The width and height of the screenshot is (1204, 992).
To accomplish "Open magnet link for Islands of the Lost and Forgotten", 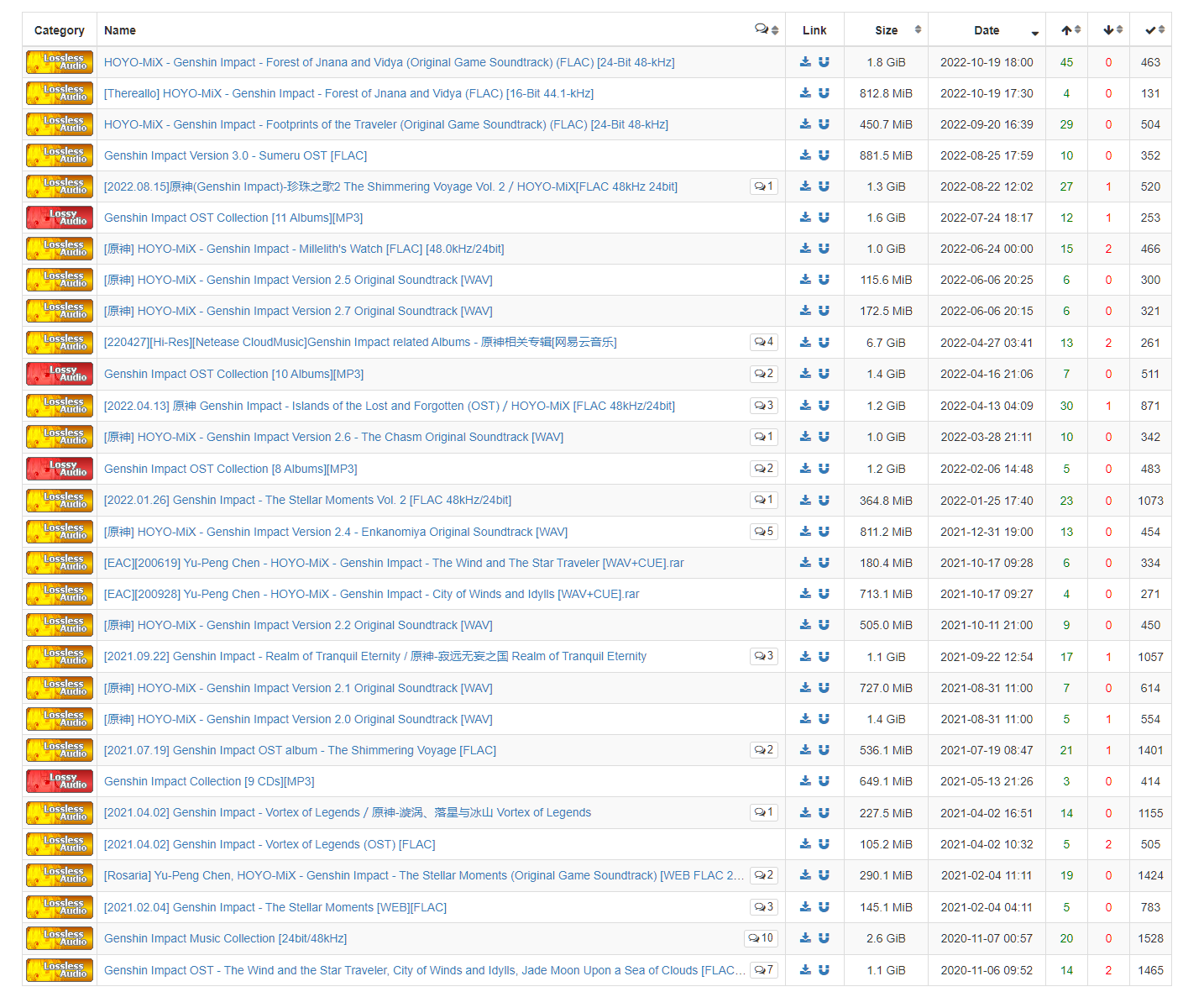I will (824, 406).
